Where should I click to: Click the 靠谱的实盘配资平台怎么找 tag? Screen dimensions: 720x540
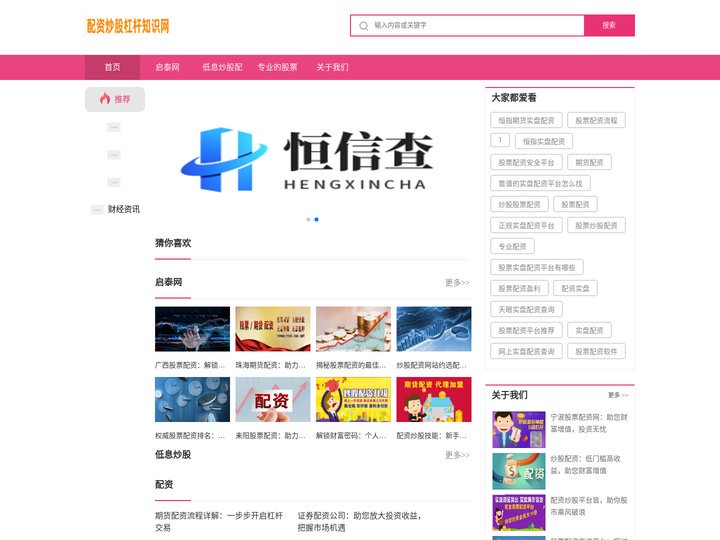point(540,184)
